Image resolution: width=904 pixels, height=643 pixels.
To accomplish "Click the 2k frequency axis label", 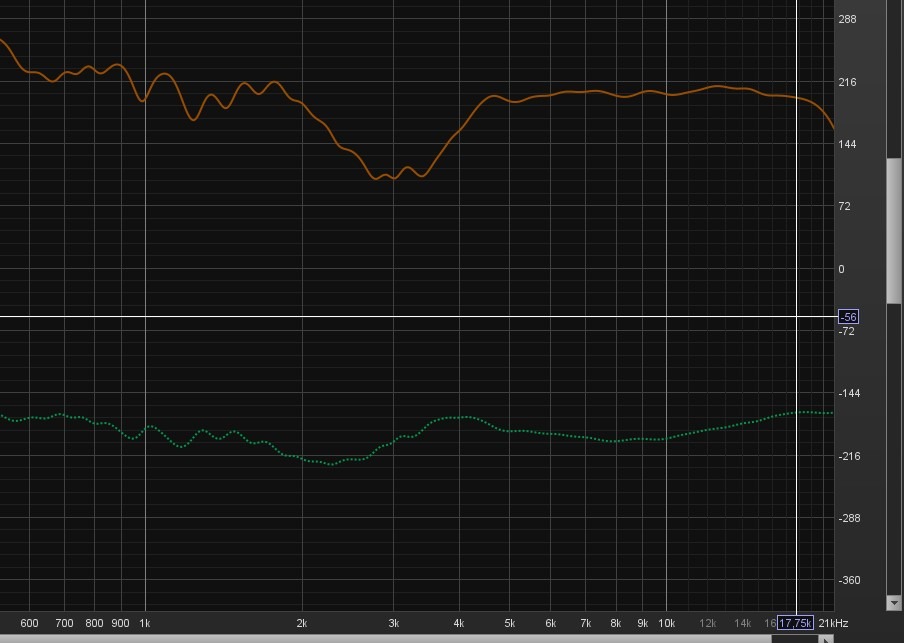I will [x=302, y=623].
